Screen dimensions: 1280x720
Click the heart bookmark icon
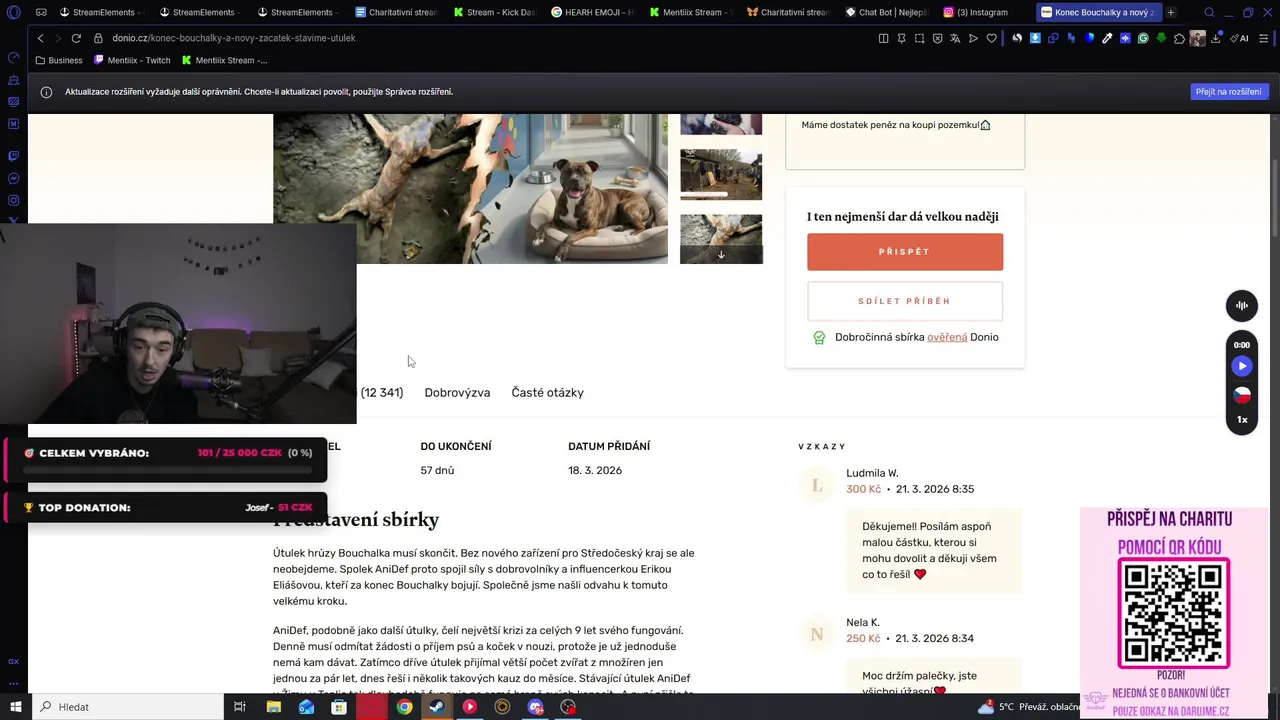click(x=991, y=38)
